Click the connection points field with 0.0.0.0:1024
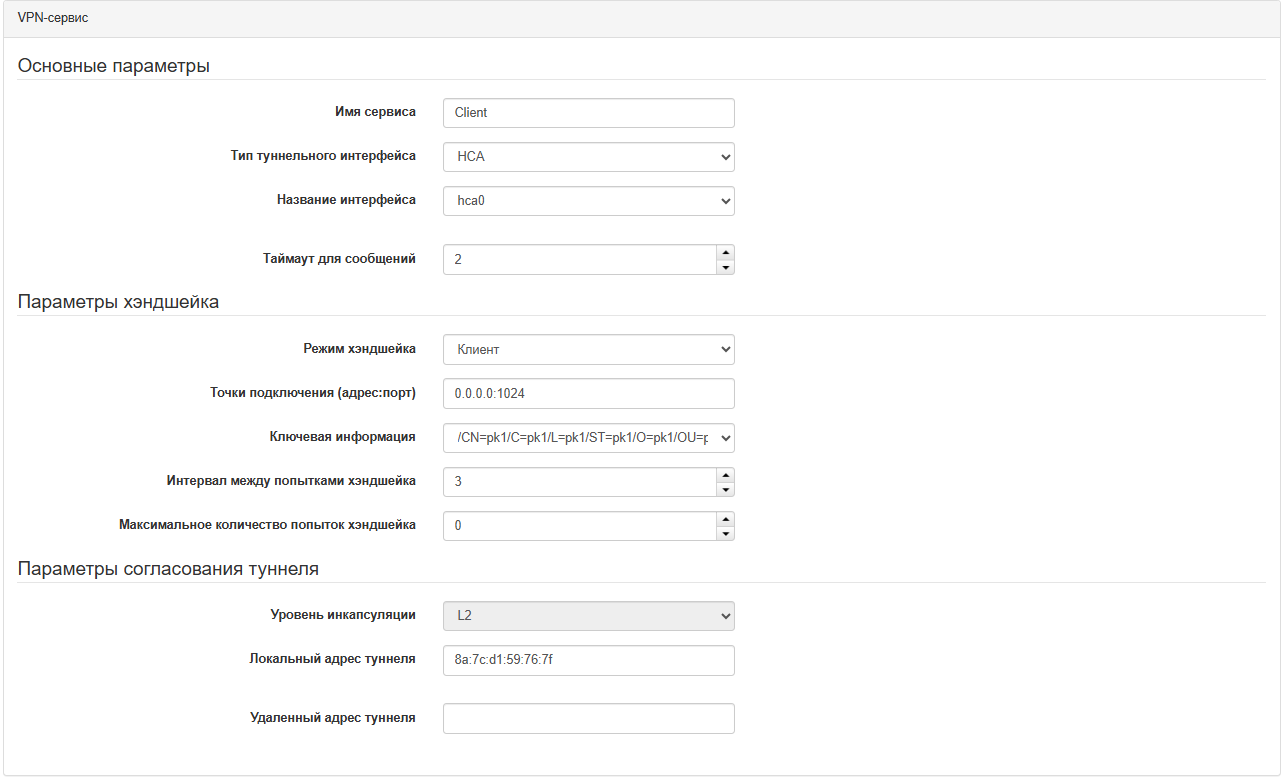Image resolution: width=1282 pixels, height=779 pixels. click(x=588, y=394)
